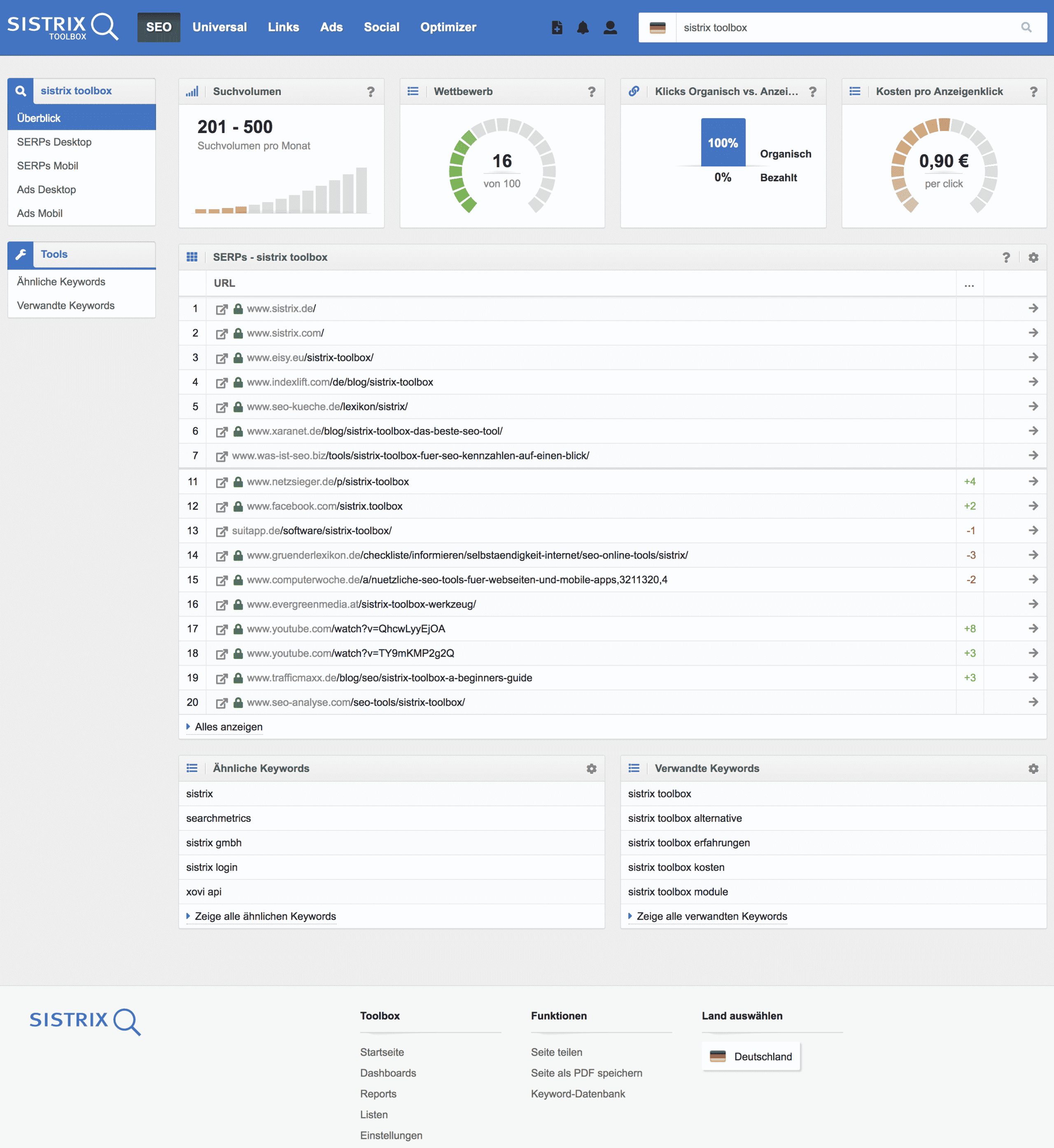Switch to the Links tab
Screen dimensions: 1054x1148
pos(283,27)
